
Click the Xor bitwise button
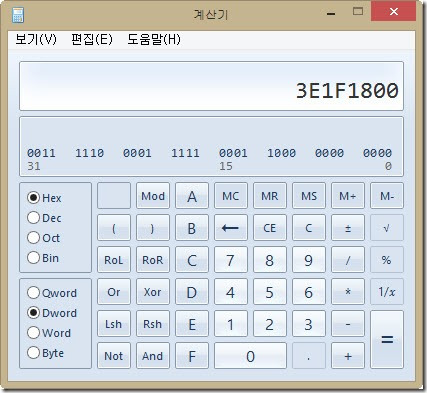coord(153,292)
